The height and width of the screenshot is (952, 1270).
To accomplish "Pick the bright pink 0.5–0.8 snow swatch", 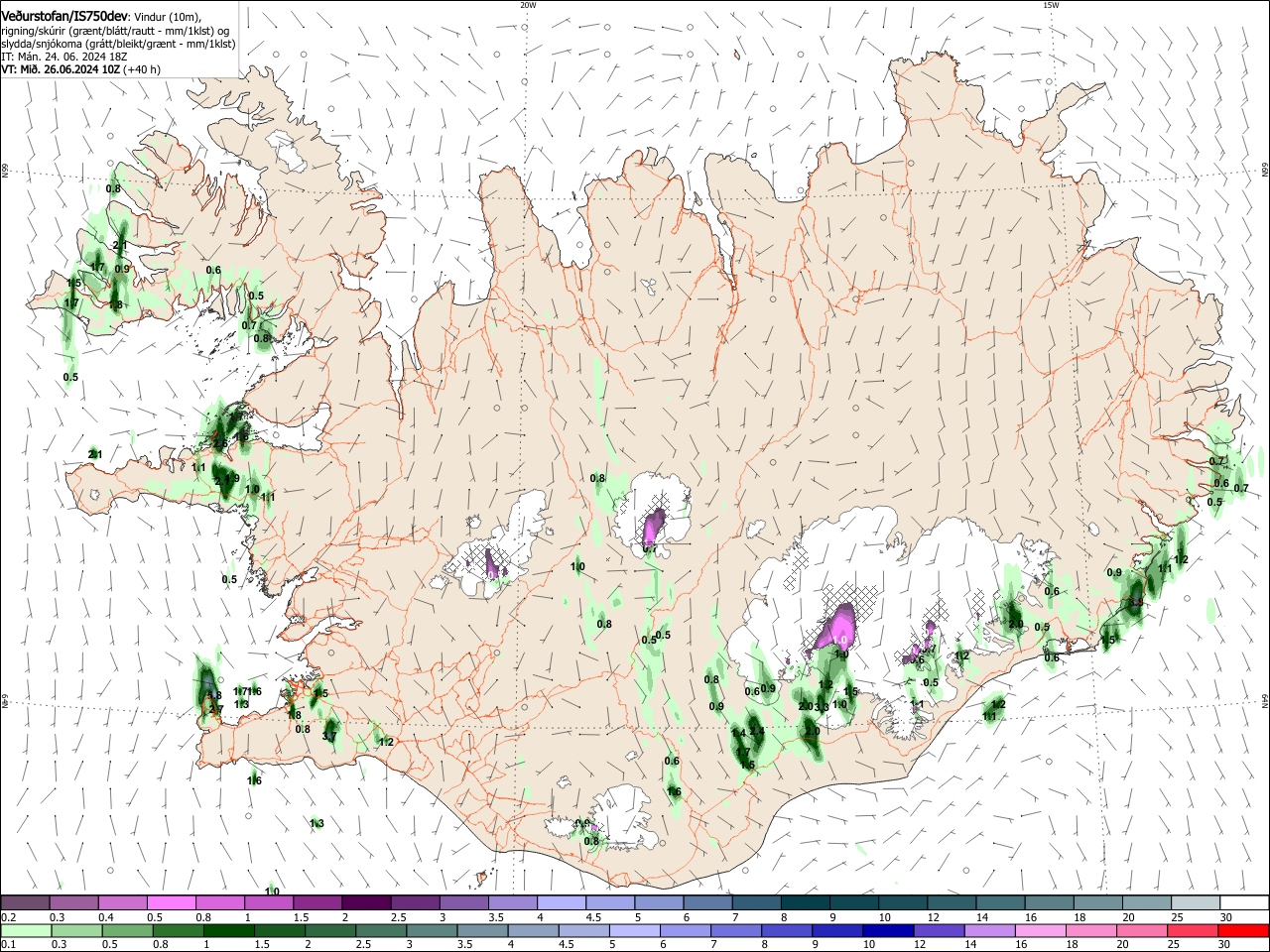I will tap(171, 902).
